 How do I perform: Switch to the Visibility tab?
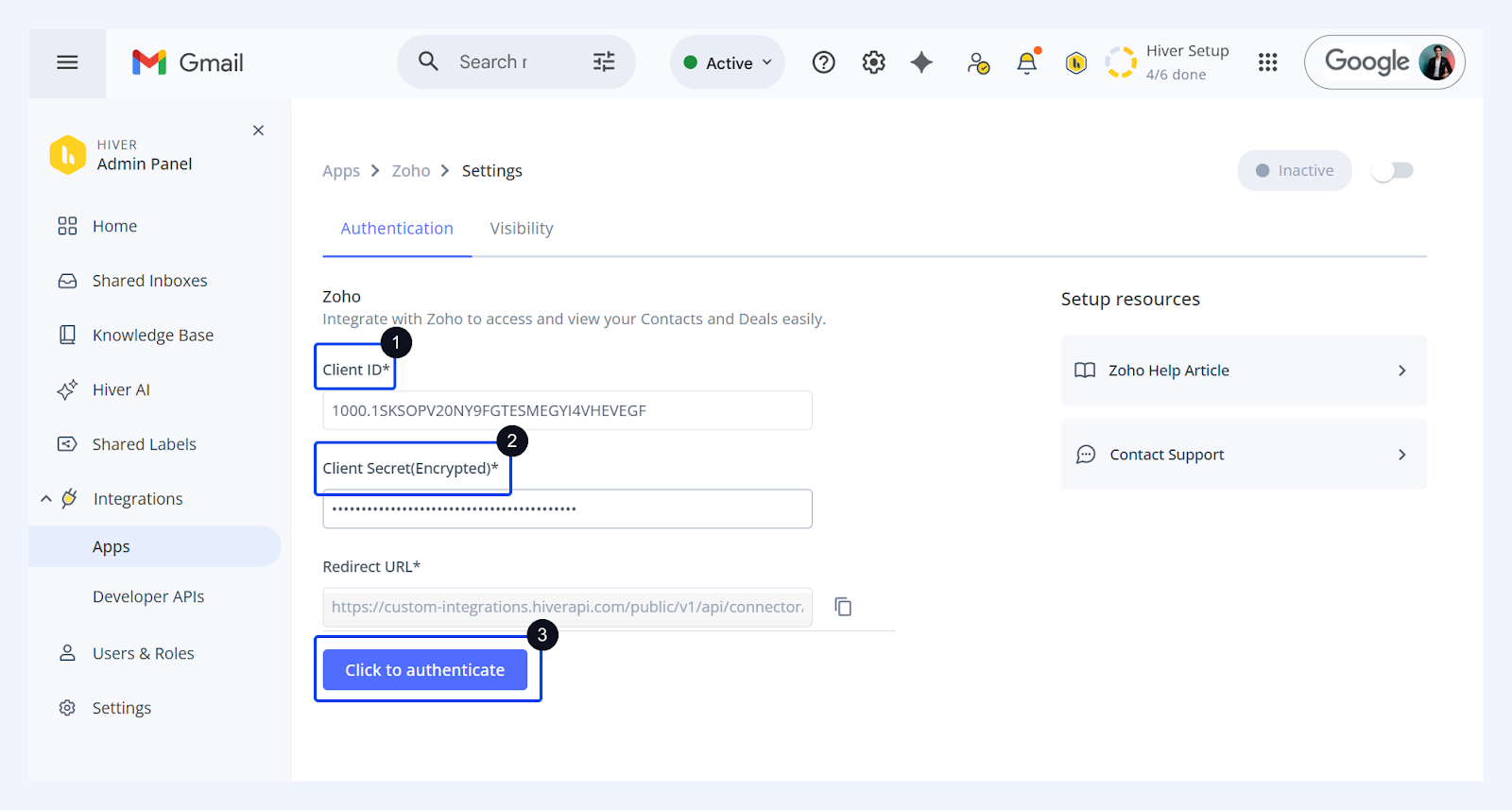522,229
